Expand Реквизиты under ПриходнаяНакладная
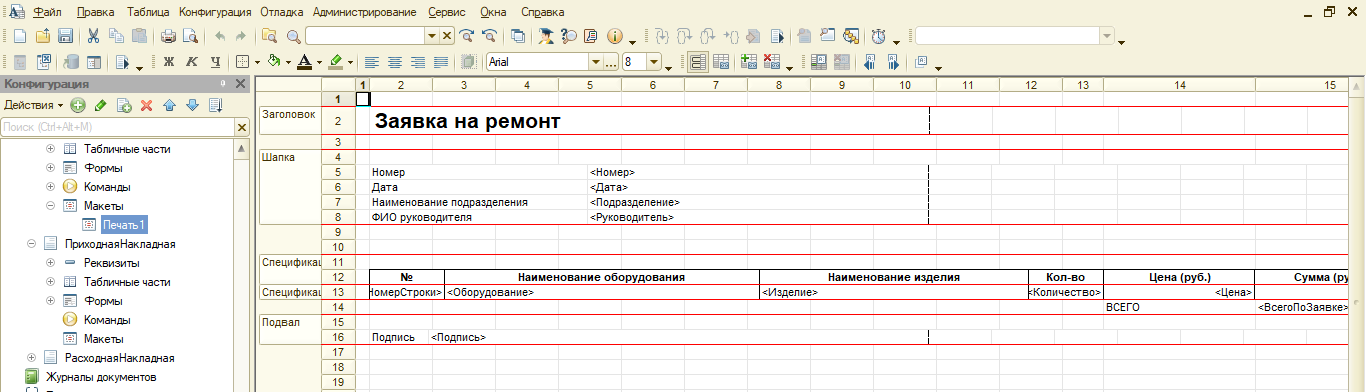Screen dimensions: 1366x392 point(50,263)
